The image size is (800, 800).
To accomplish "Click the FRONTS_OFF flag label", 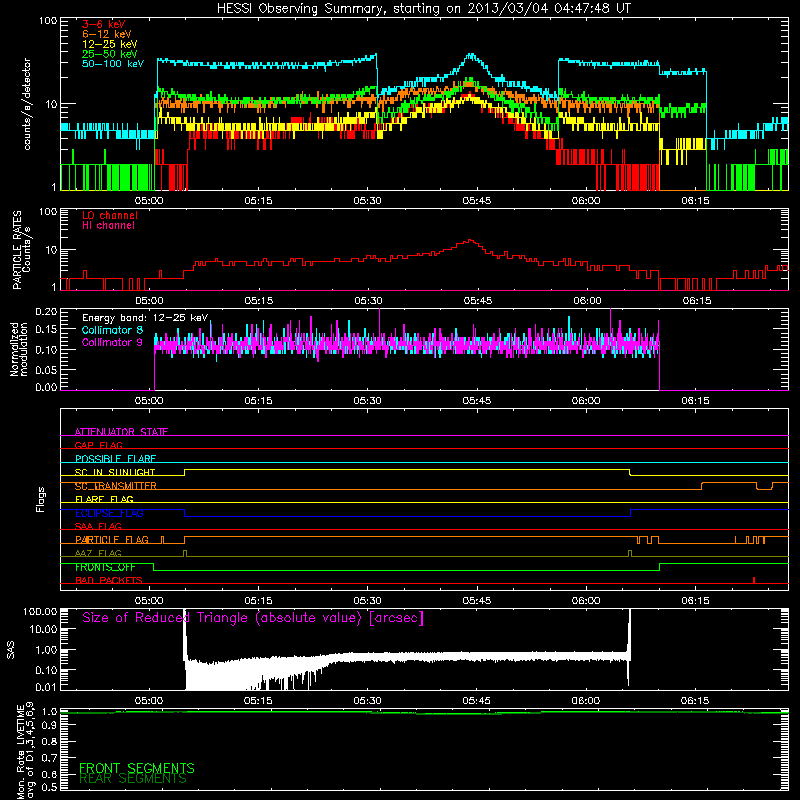I will pyautogui.click(x=105, y=567).
